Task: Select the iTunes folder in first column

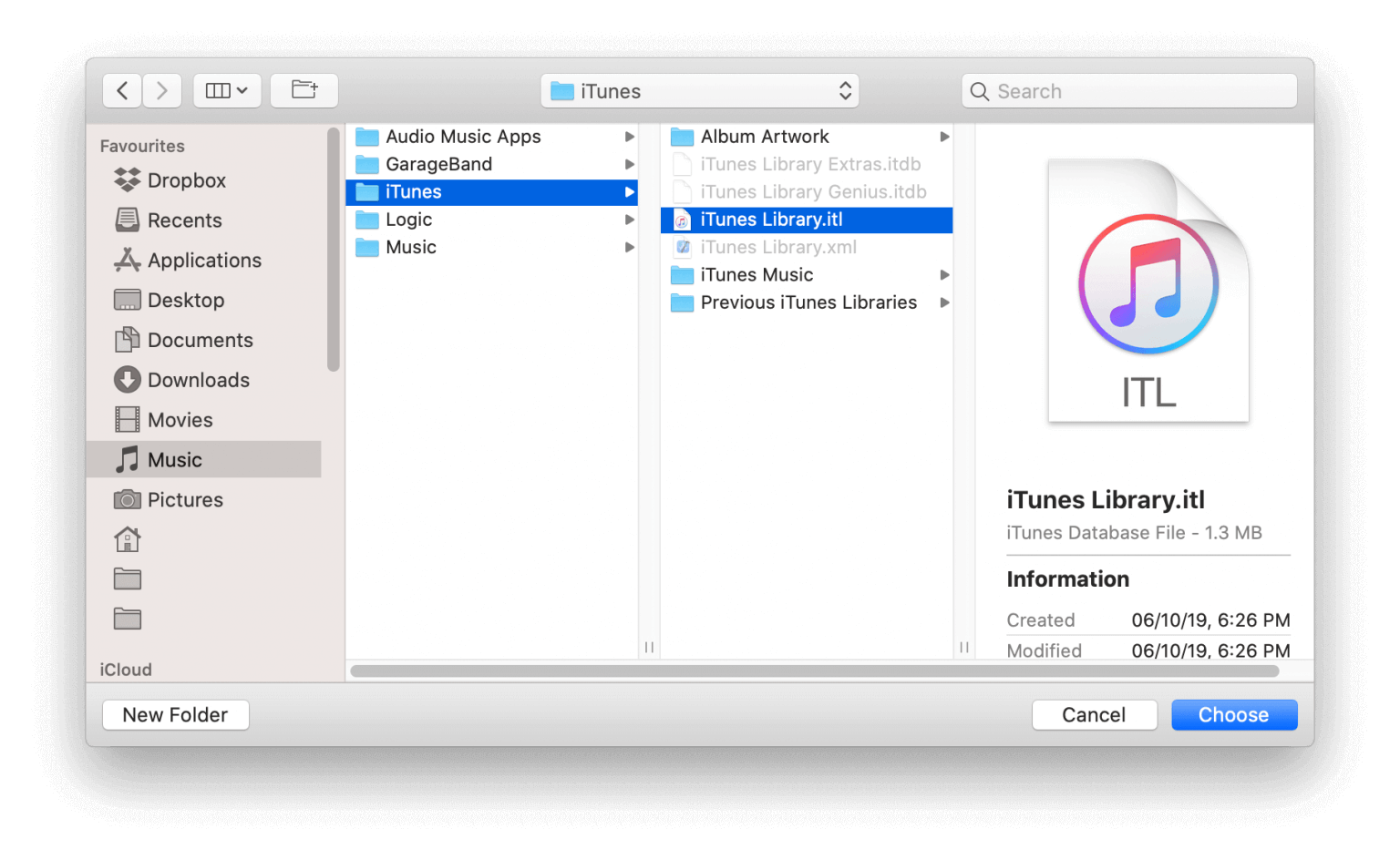Action: [x=491, y=192]
